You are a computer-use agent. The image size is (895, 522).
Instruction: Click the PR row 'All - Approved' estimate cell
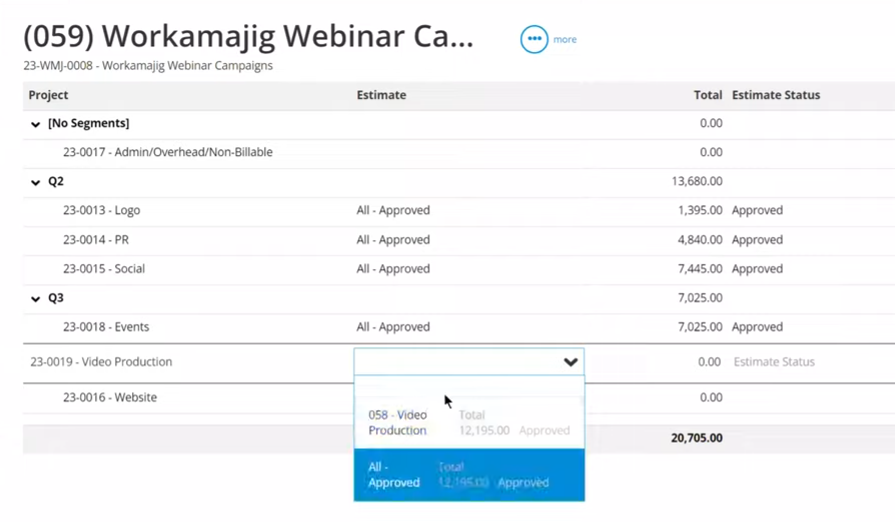point(393,240)
